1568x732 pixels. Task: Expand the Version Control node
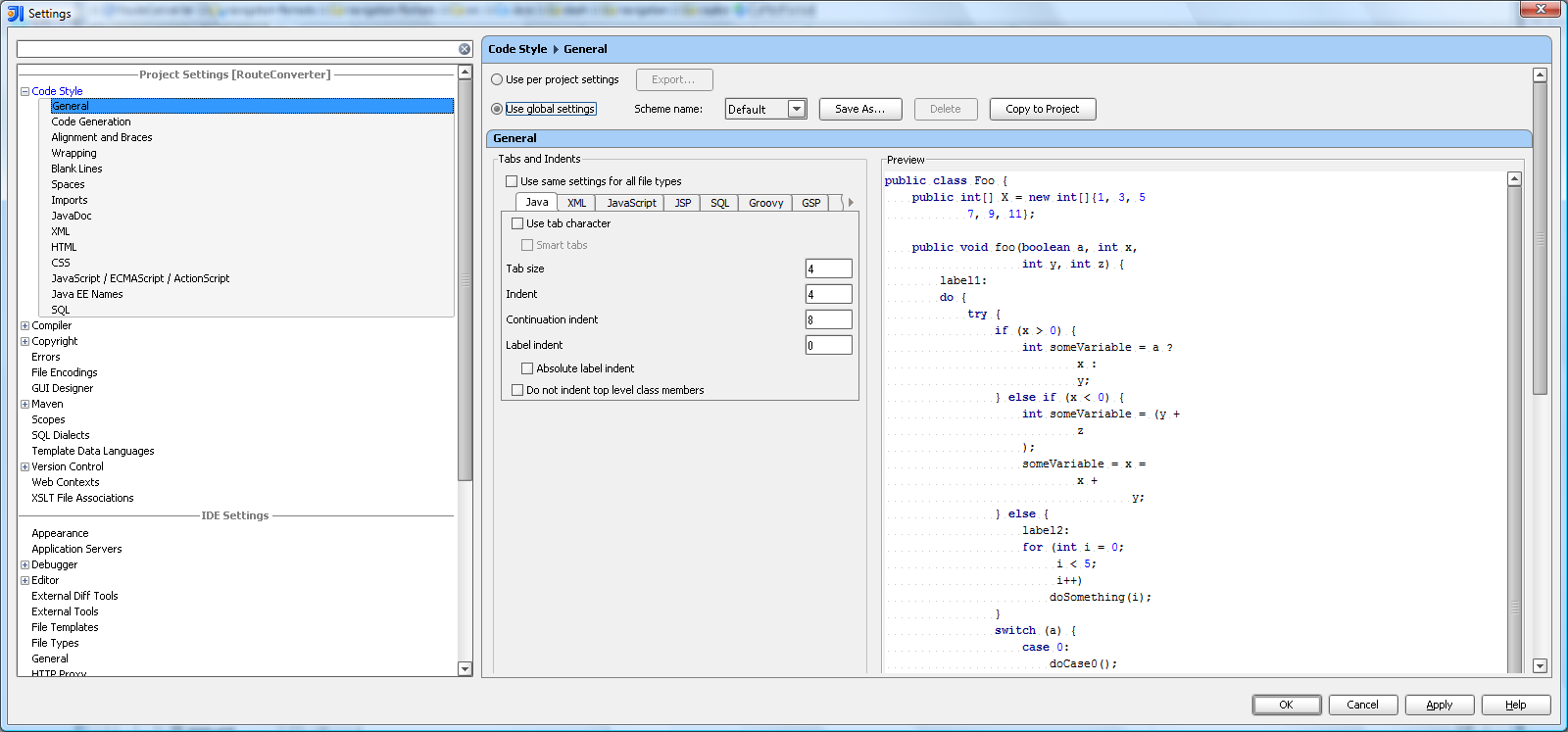click(x=24, y=466)
